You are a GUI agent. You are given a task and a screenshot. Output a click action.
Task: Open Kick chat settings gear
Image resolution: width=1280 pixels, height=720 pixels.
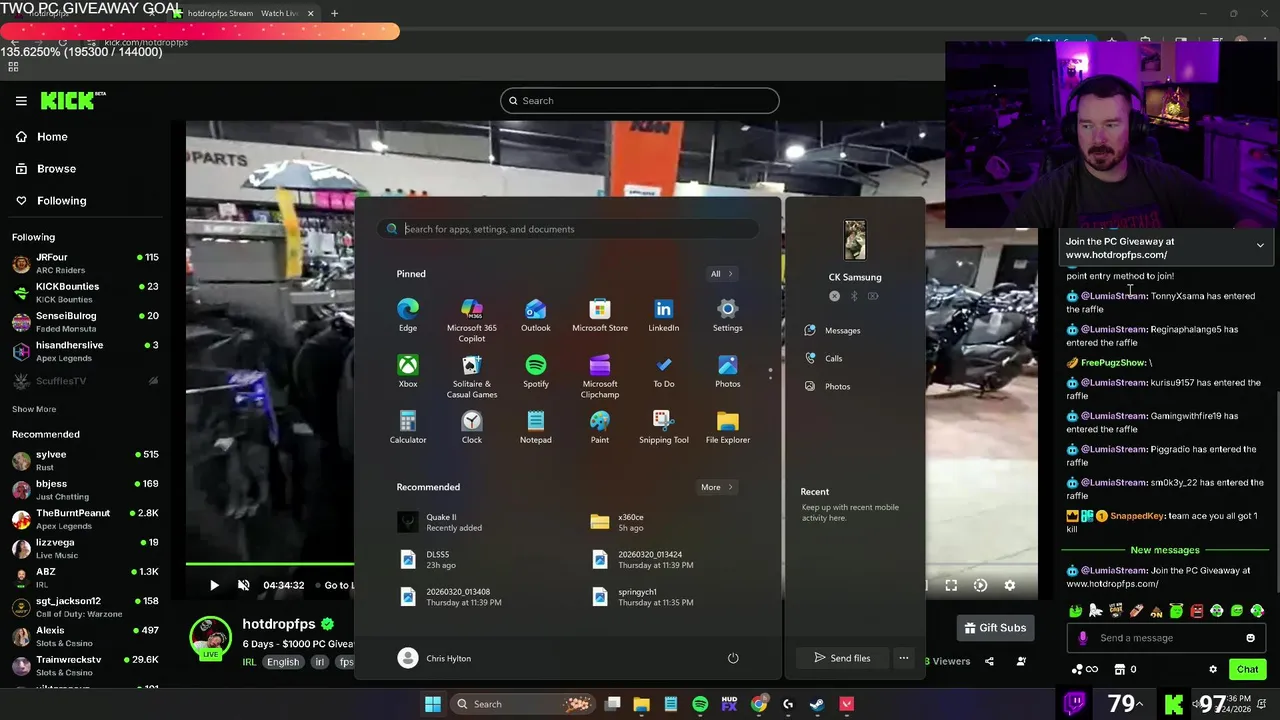coord(1213,669)
